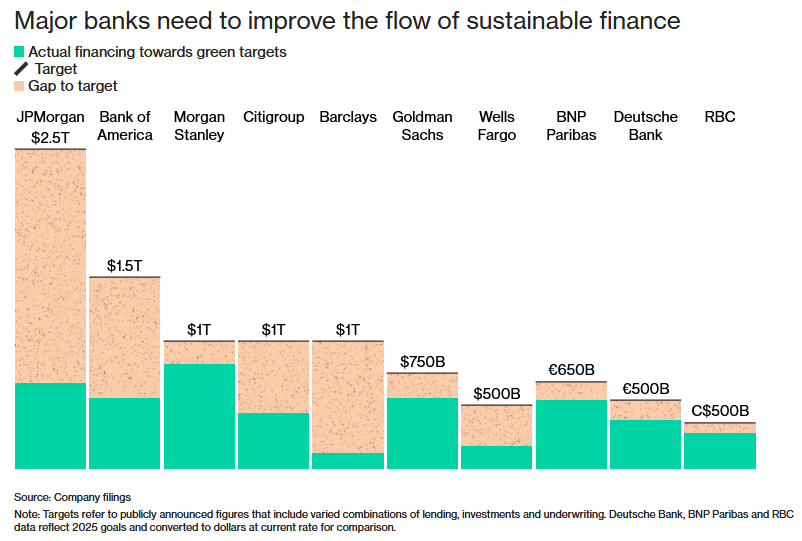Viewport: 802px width, 541px height.
Task: Select the JPMorgan column label
Action: 50,117
